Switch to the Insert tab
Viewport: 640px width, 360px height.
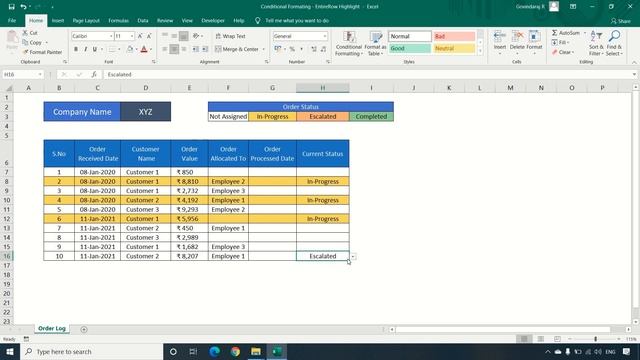58,20
